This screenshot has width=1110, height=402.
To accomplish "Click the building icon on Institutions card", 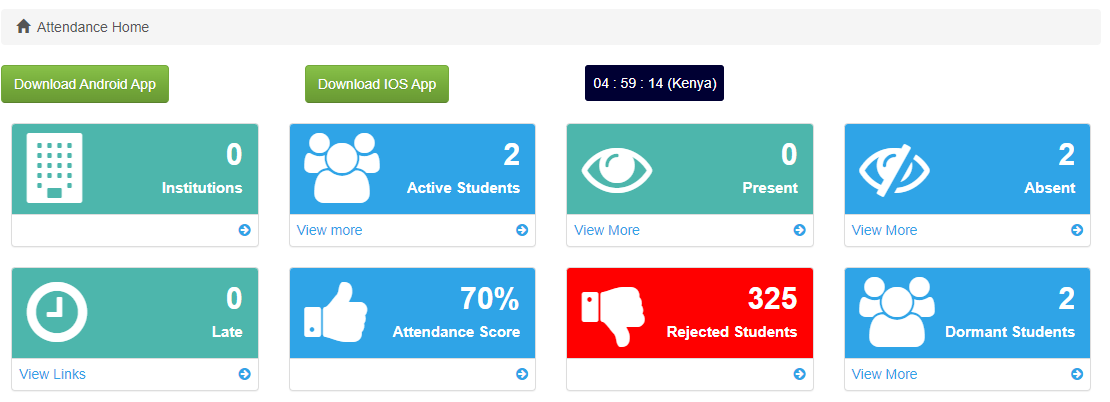I will click(55, 168).
